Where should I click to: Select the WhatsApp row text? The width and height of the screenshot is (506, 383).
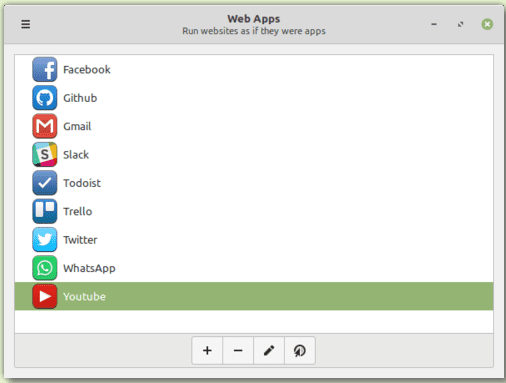89,268
